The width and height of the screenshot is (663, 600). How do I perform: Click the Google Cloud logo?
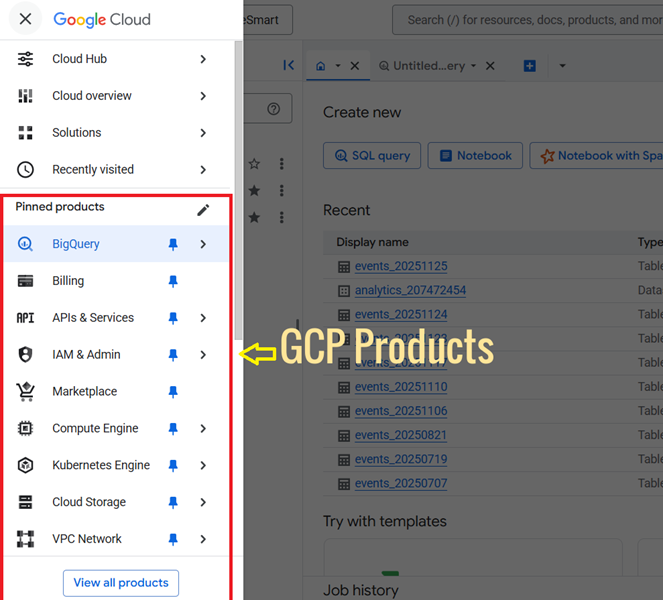(102, 19)
